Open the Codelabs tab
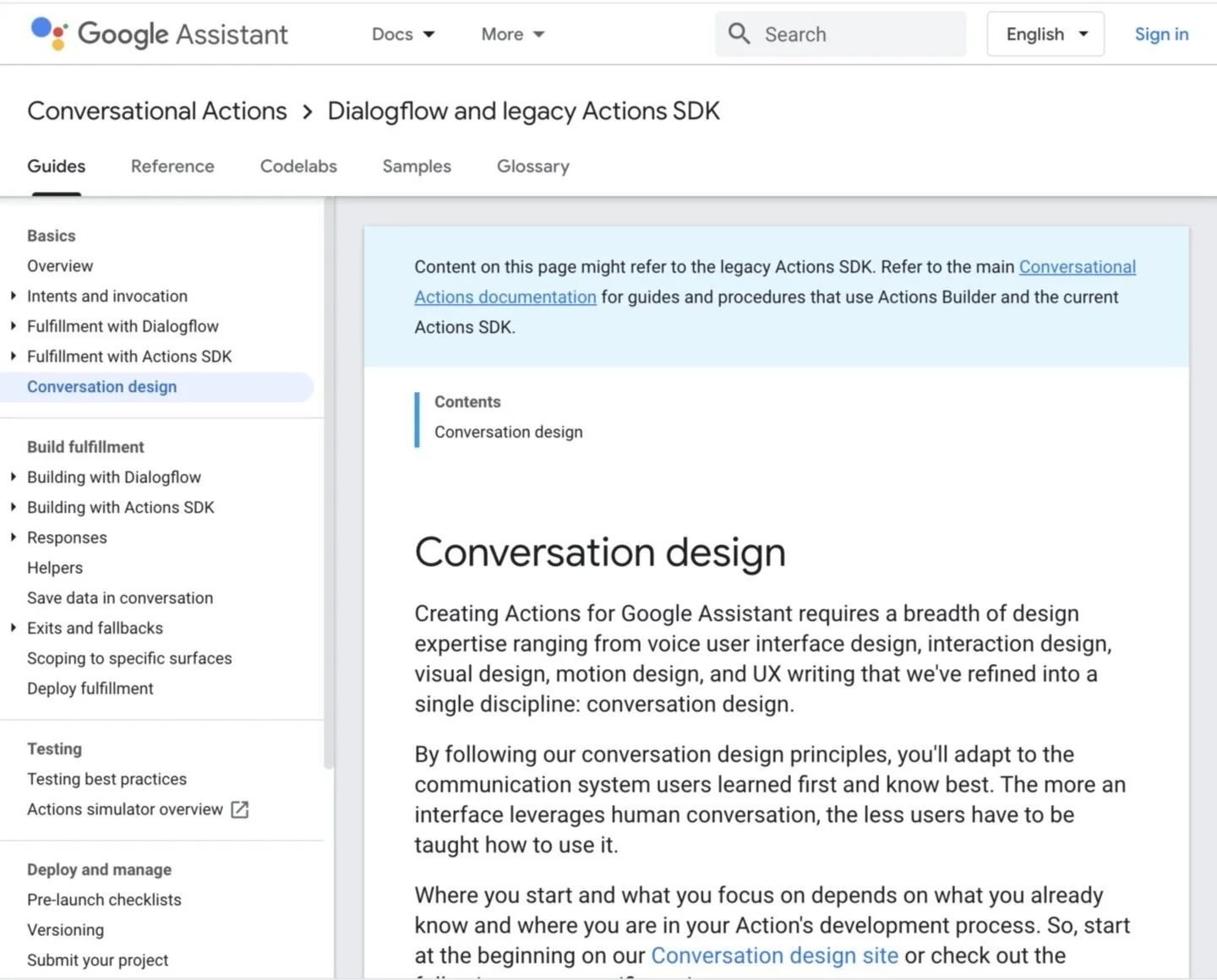The width and height of the screenshot is (1217, 980). click(298, 166)
